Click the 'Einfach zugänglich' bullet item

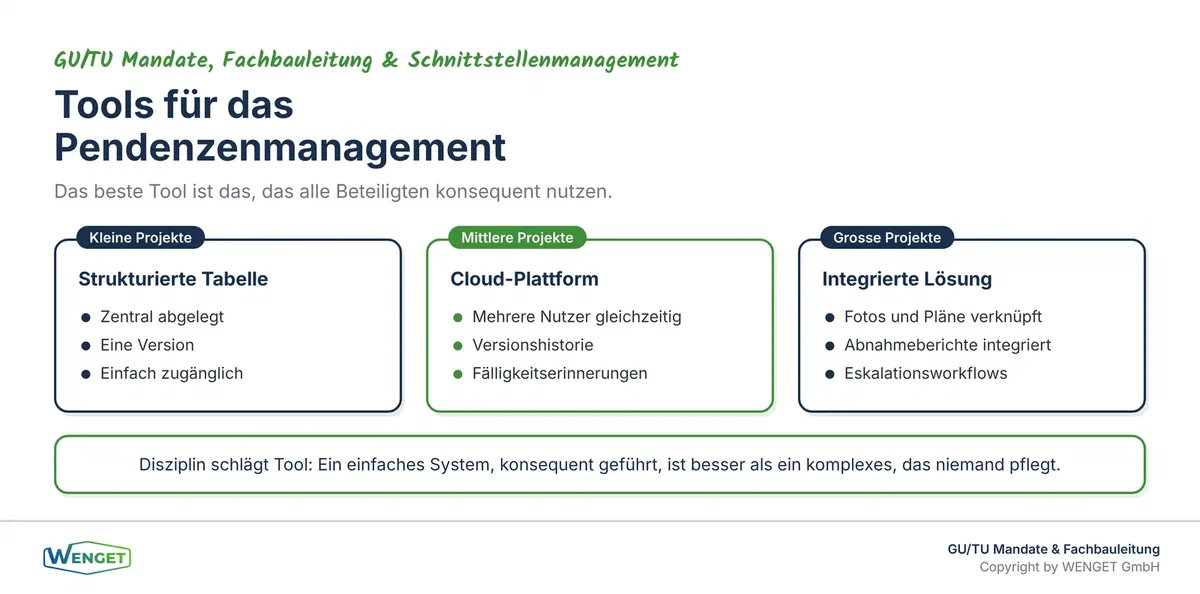[162, 373]
